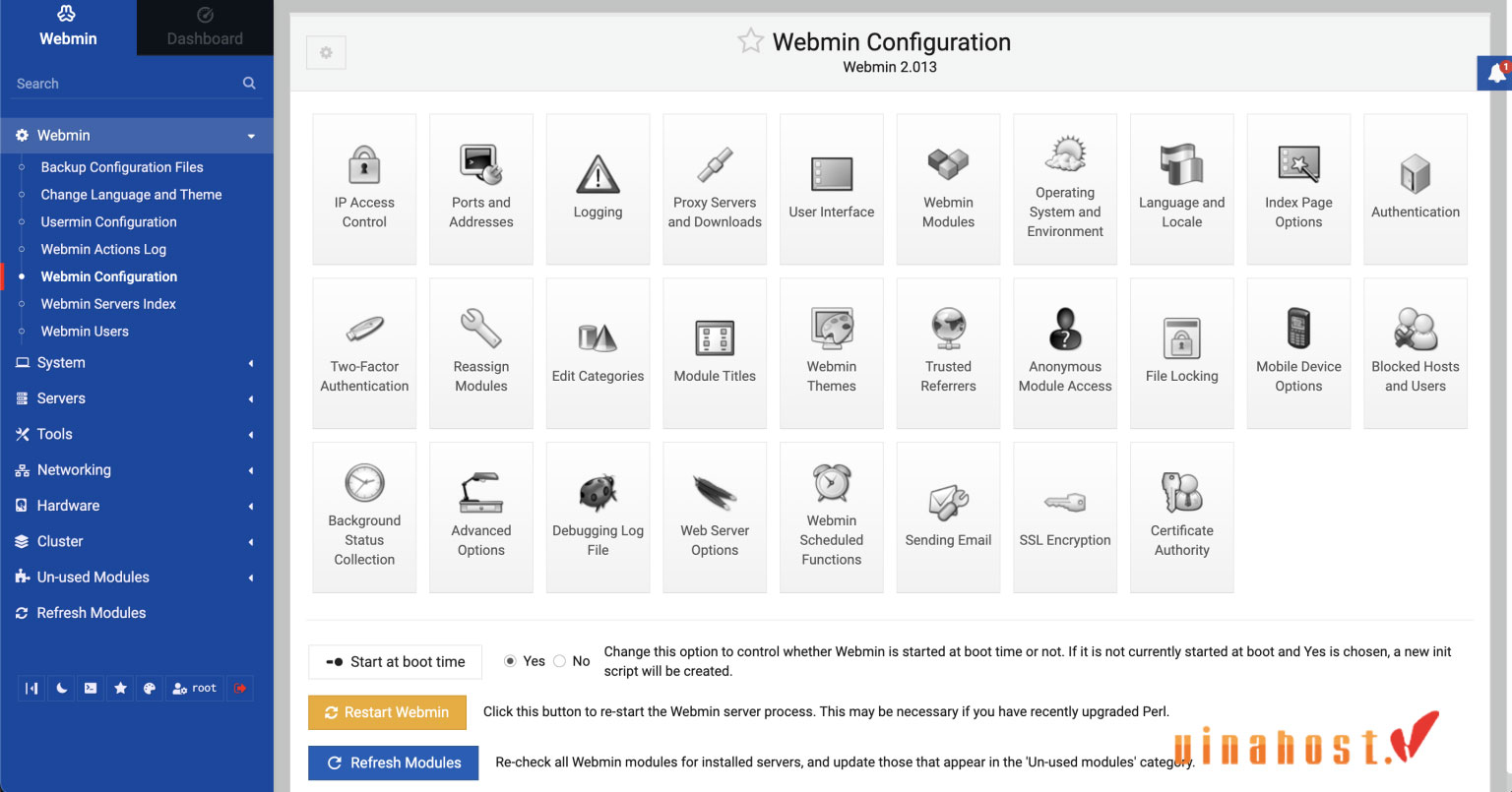Open Webmin Actions Log
This screenshot has height=792, width=1512.
tap(103, 250)
